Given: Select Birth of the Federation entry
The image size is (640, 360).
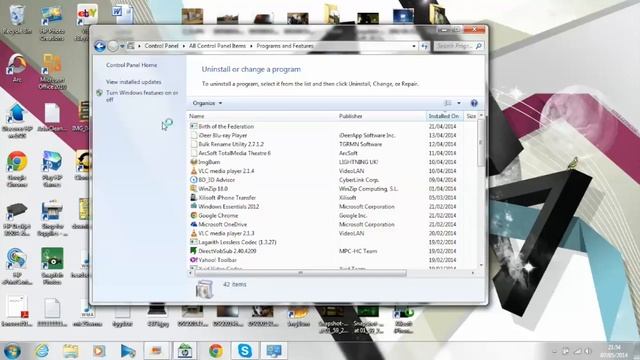Looking at the screenshot, I should point(226,127).
